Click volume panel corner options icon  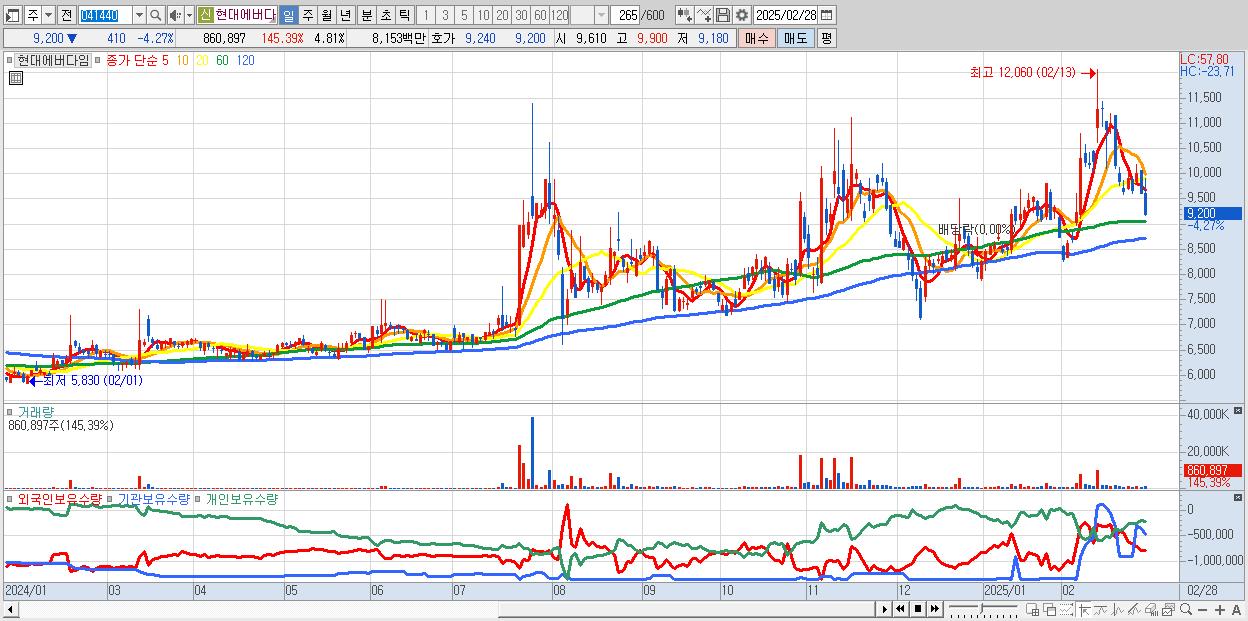click(x=1239, y=411)
